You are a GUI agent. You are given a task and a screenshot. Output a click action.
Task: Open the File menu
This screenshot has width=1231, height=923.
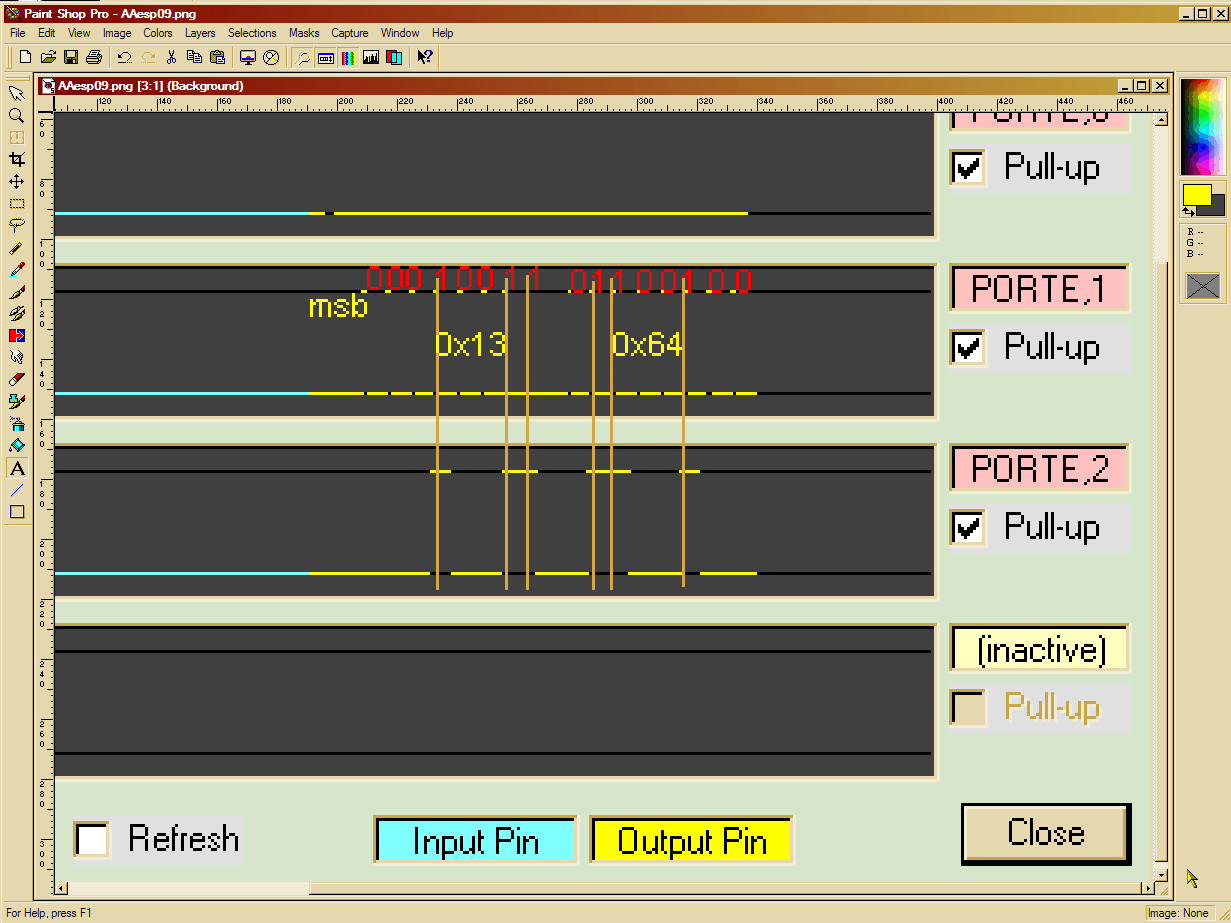tap(18, 33)
